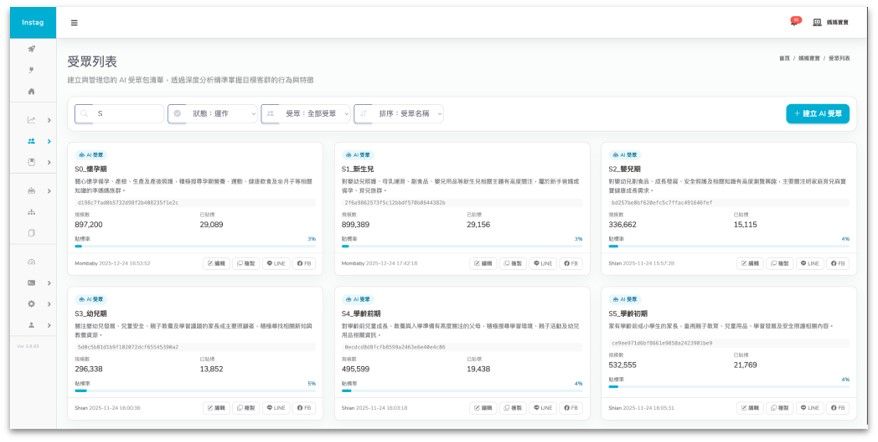This screenshot has width=878, height=442.
Task: Click LINE button on S5_學齡初期 card
Action: (810, 408)
